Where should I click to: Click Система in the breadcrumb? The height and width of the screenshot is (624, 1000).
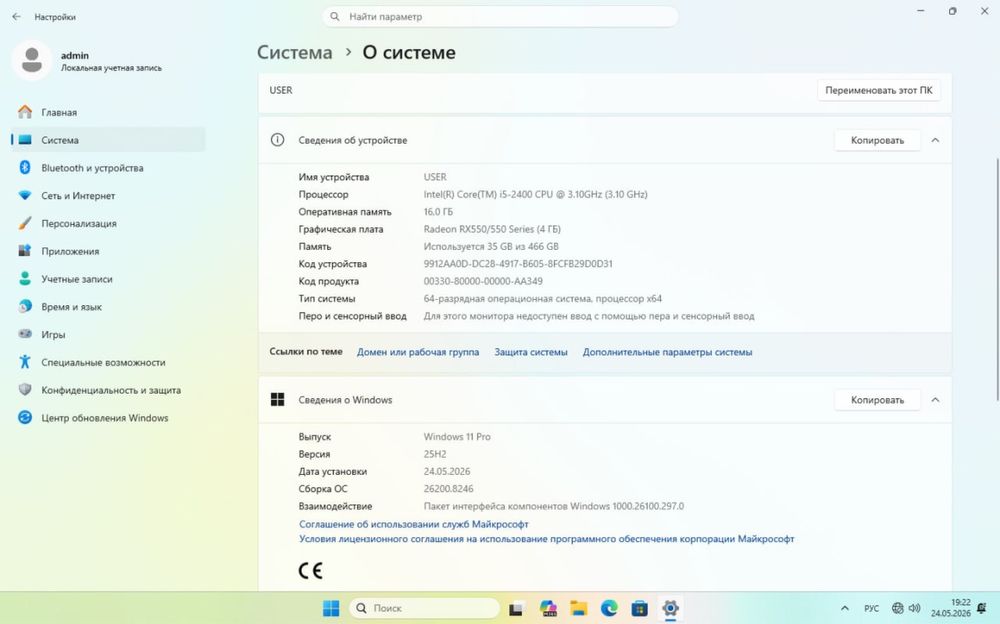point(295,52)
